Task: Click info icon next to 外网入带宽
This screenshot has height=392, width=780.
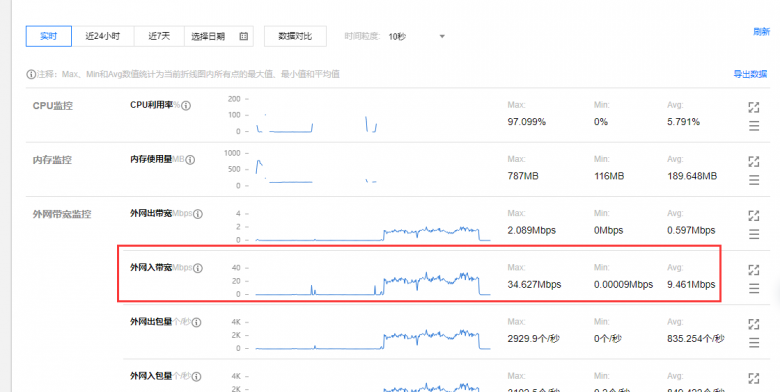Action: (197, 268)
